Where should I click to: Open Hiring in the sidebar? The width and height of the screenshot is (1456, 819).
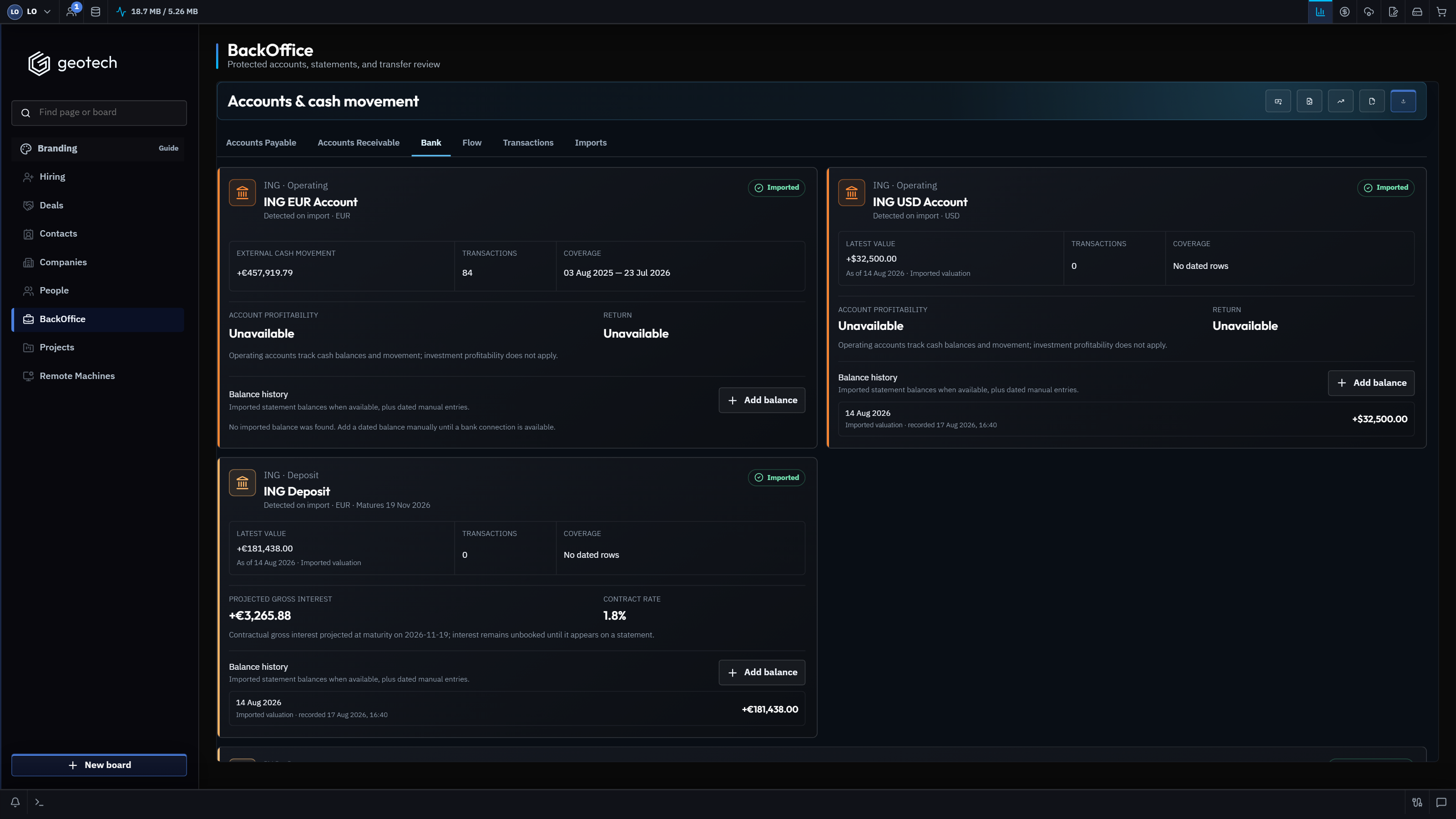coord(98,177)
